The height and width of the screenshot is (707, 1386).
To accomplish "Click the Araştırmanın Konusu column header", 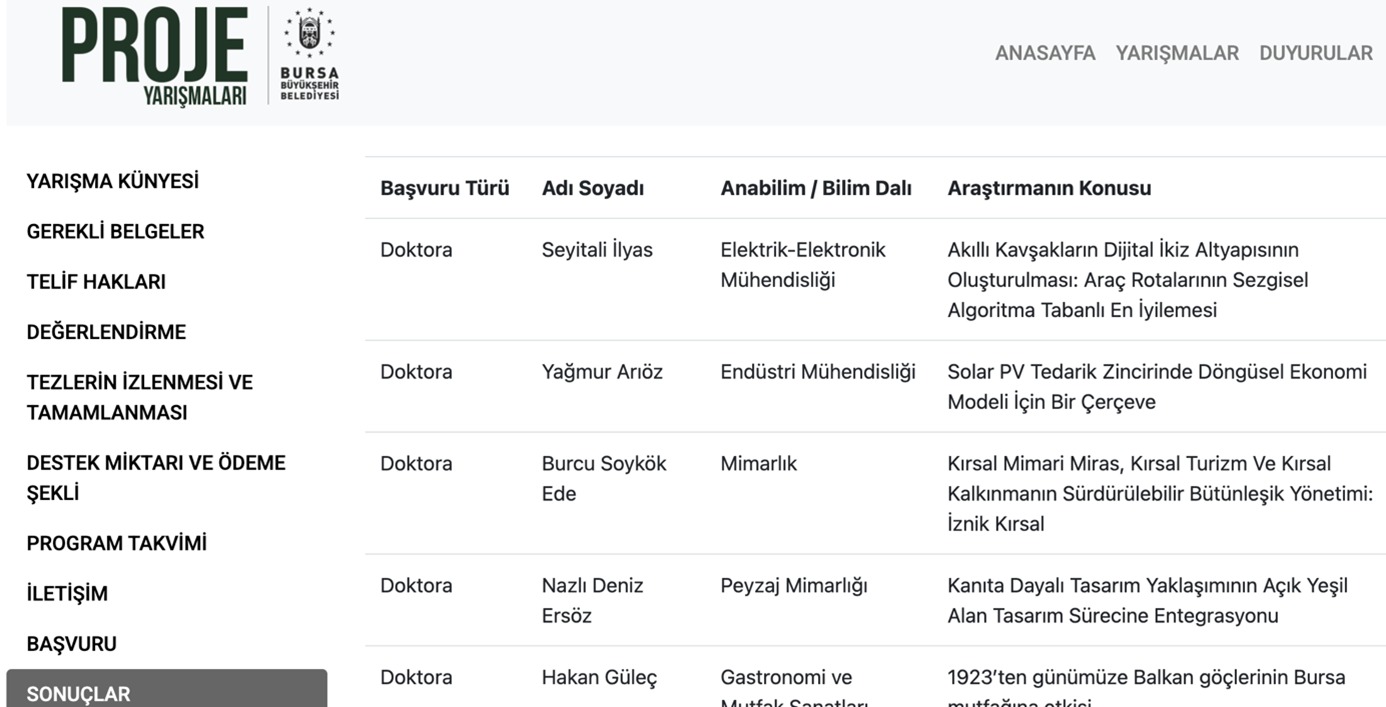I will [1049, 188].
